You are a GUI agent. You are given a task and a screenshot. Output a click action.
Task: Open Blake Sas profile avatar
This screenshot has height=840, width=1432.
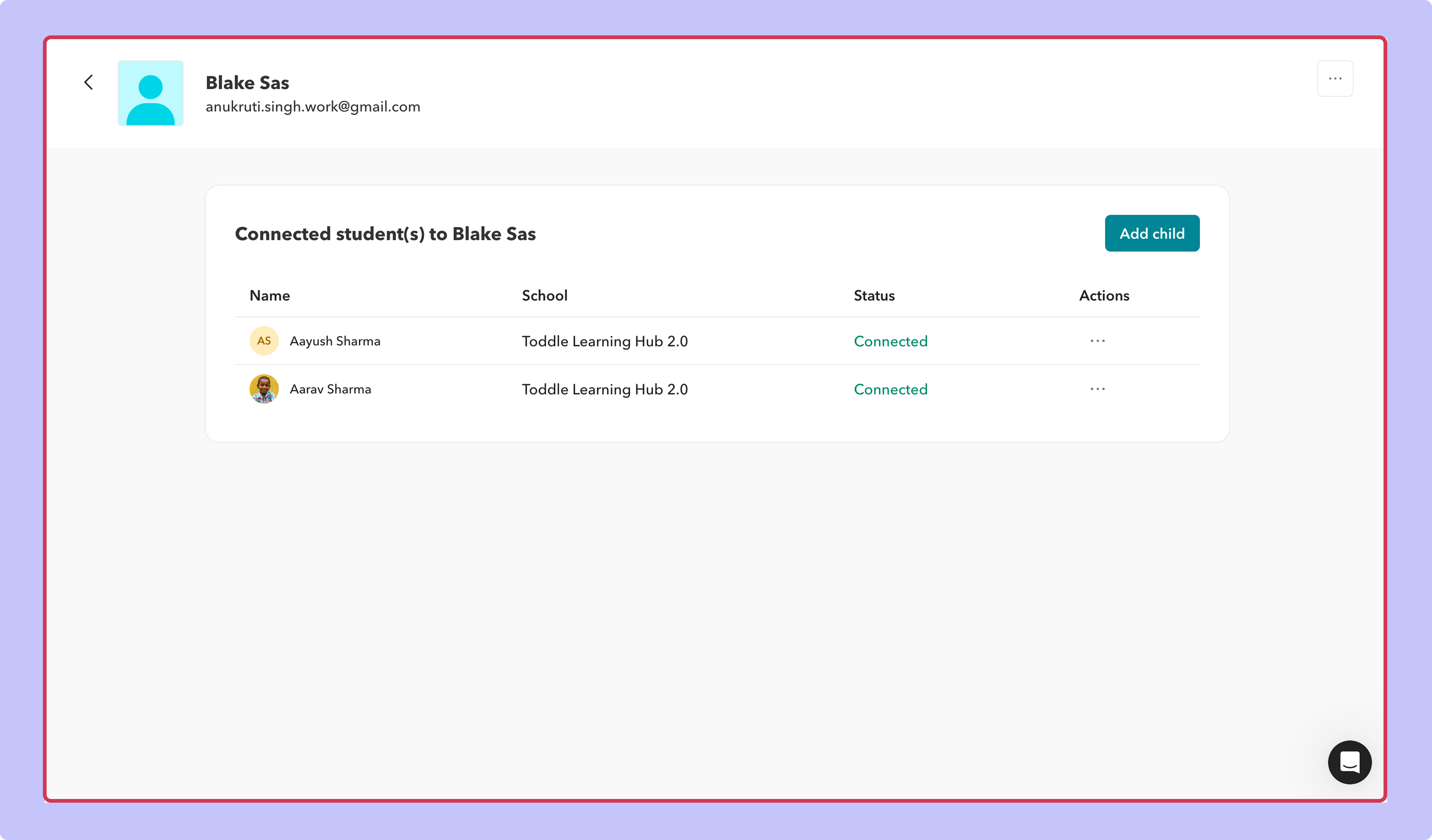pos(151,93)
